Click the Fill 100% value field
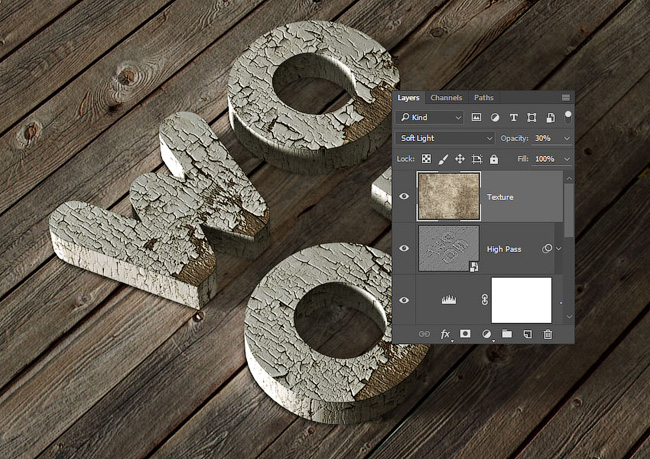The image size is (650, 459). click(545, 159)
